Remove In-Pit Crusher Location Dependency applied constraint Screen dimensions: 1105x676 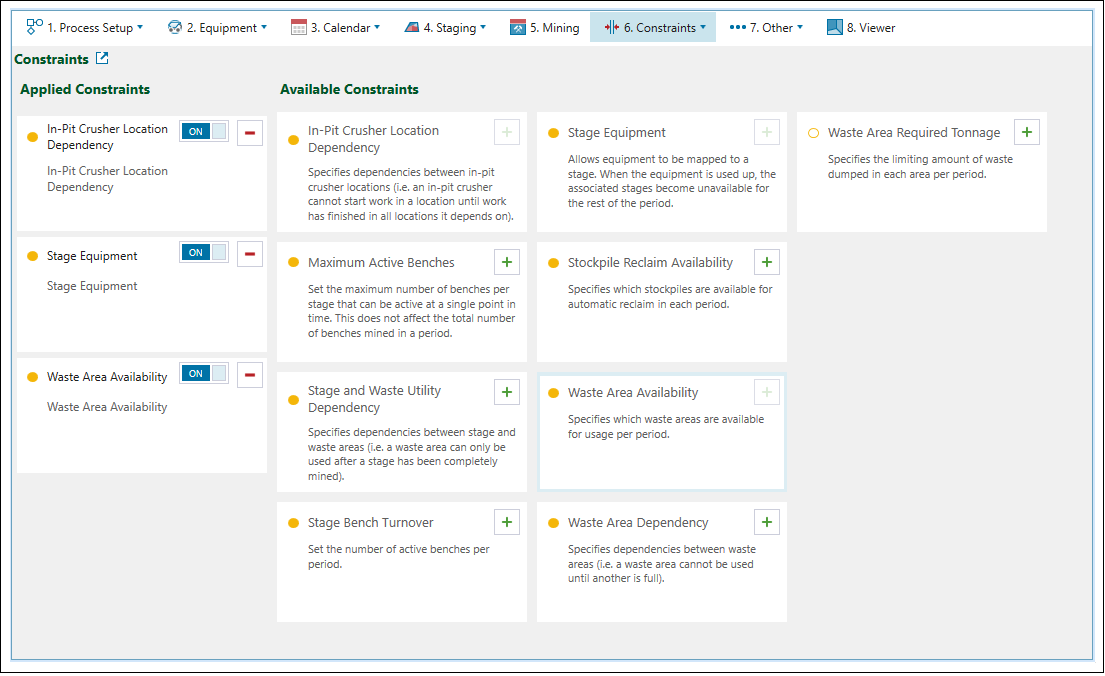250,132
